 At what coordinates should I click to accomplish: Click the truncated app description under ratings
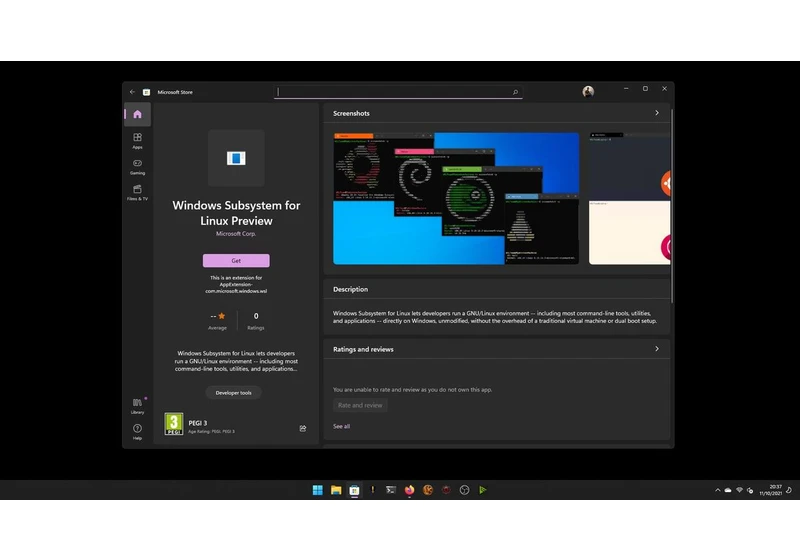tap(236, 361)
